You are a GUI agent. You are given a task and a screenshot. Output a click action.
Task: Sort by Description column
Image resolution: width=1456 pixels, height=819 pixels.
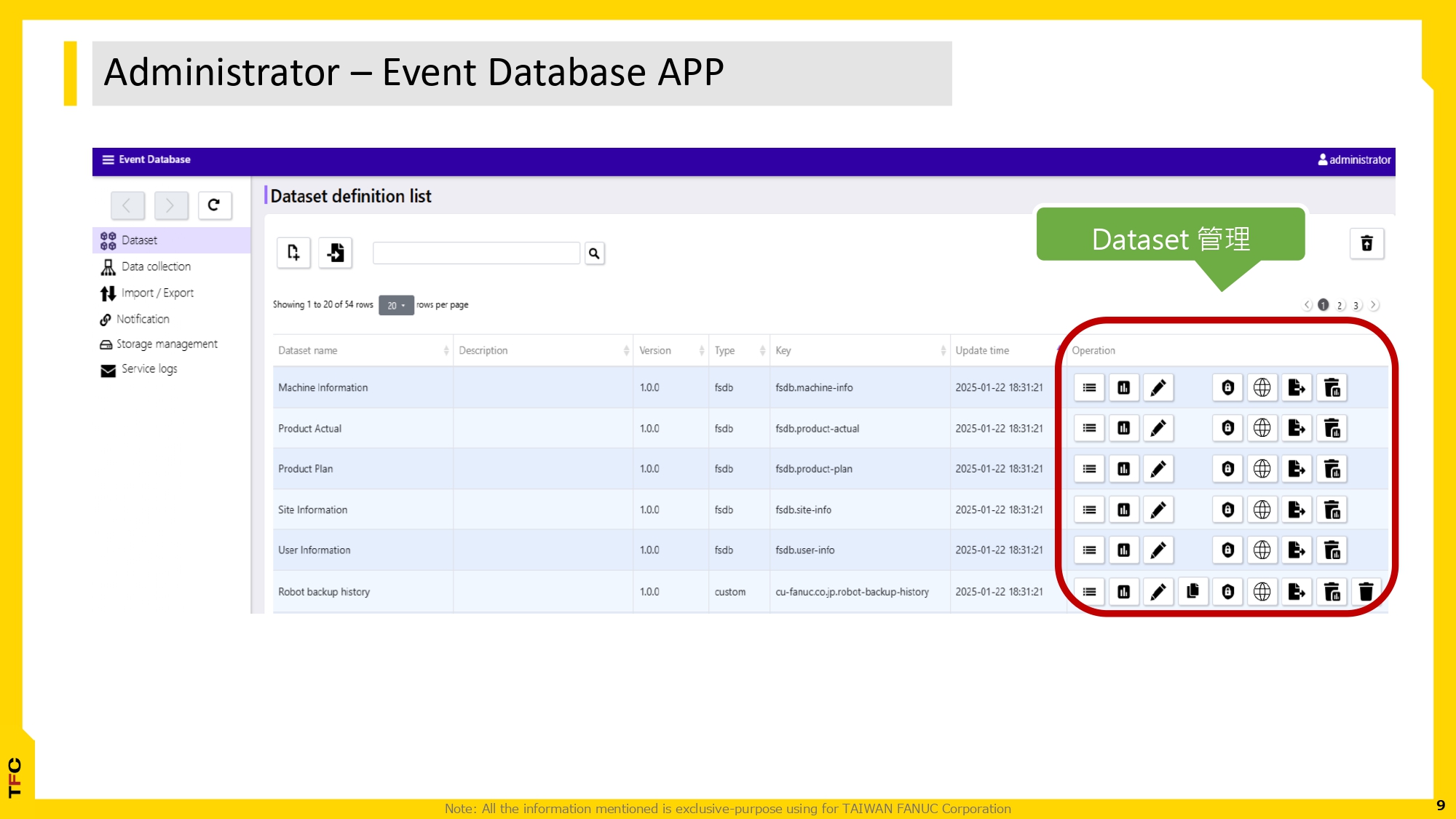point(543,351)
